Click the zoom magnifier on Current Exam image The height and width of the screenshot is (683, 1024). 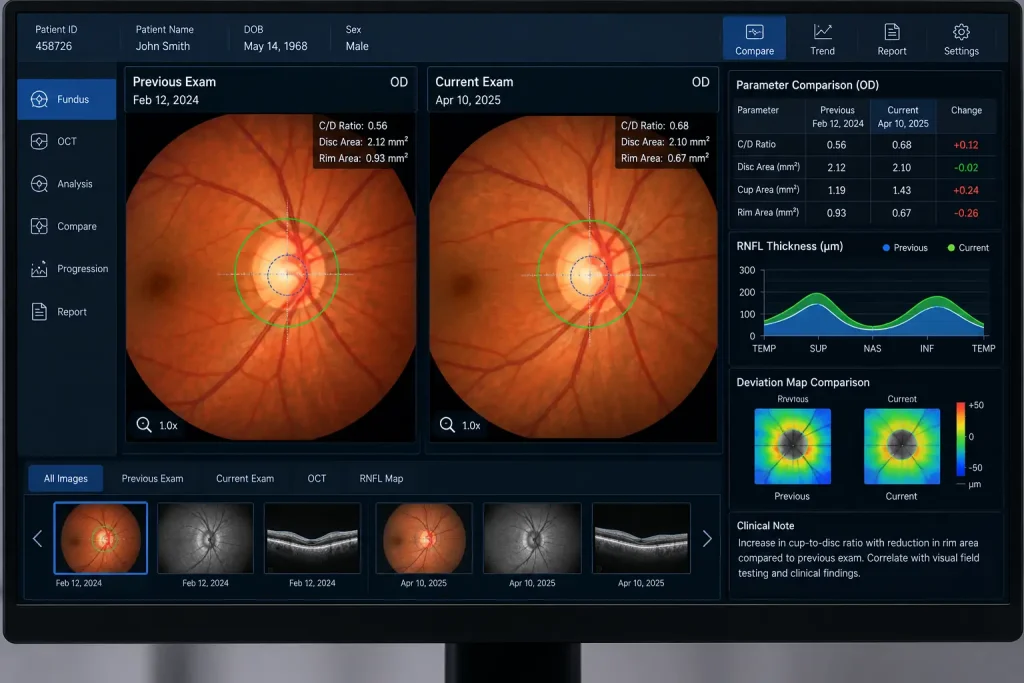click(447, 424)
